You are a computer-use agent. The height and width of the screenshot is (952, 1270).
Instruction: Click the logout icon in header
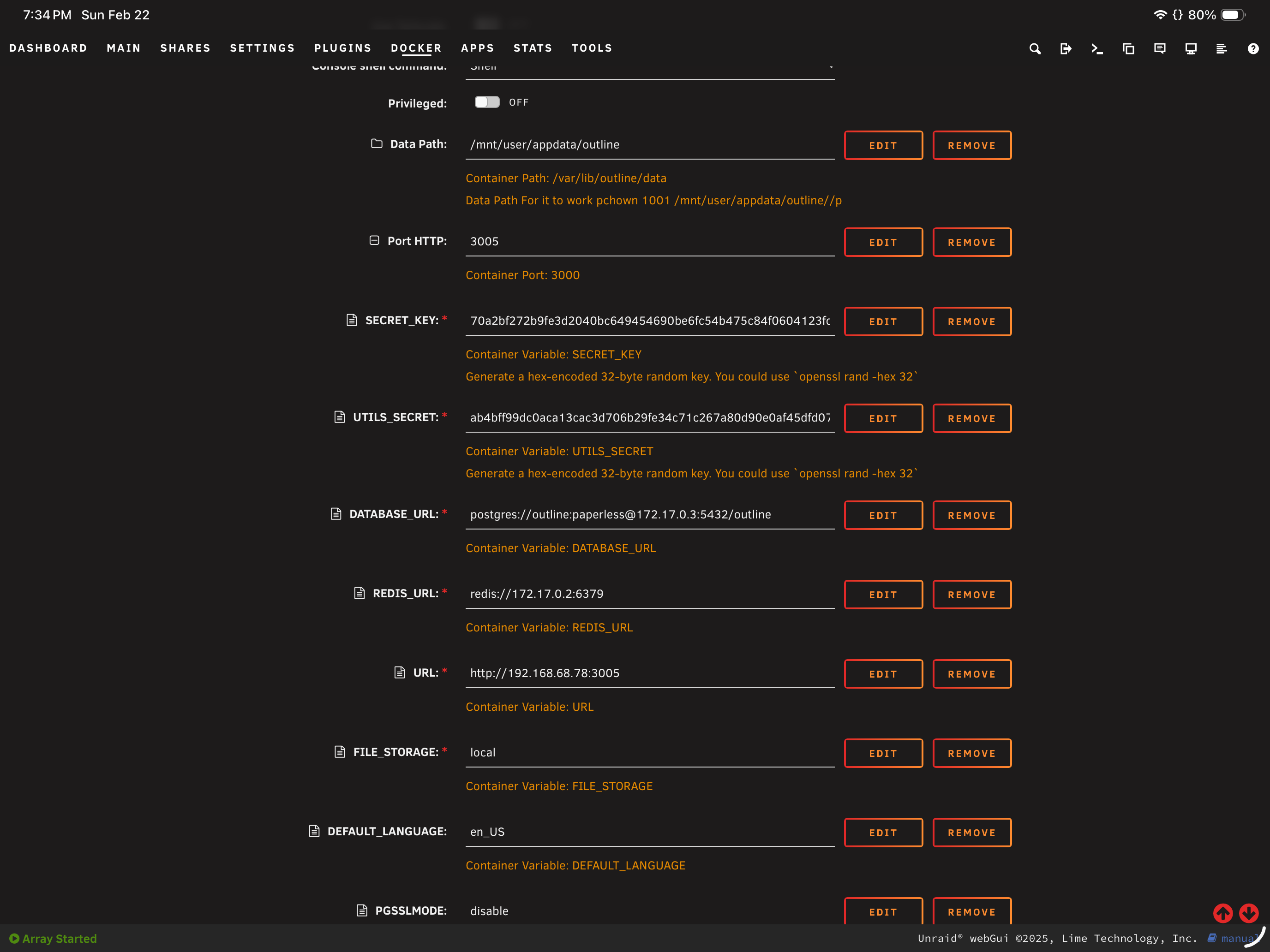pyautogui.click(x=1066, y=49)
